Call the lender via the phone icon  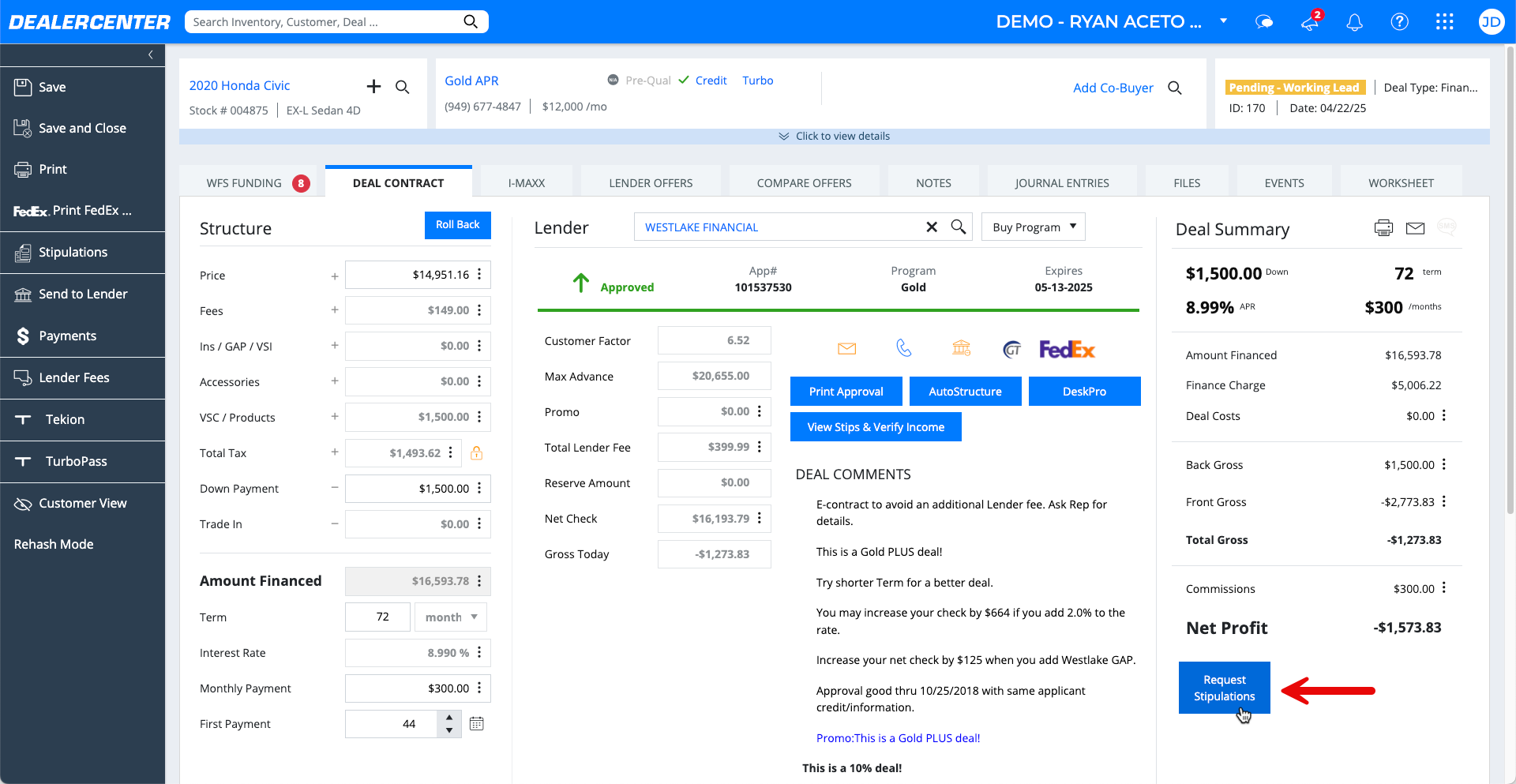point(904,347)
